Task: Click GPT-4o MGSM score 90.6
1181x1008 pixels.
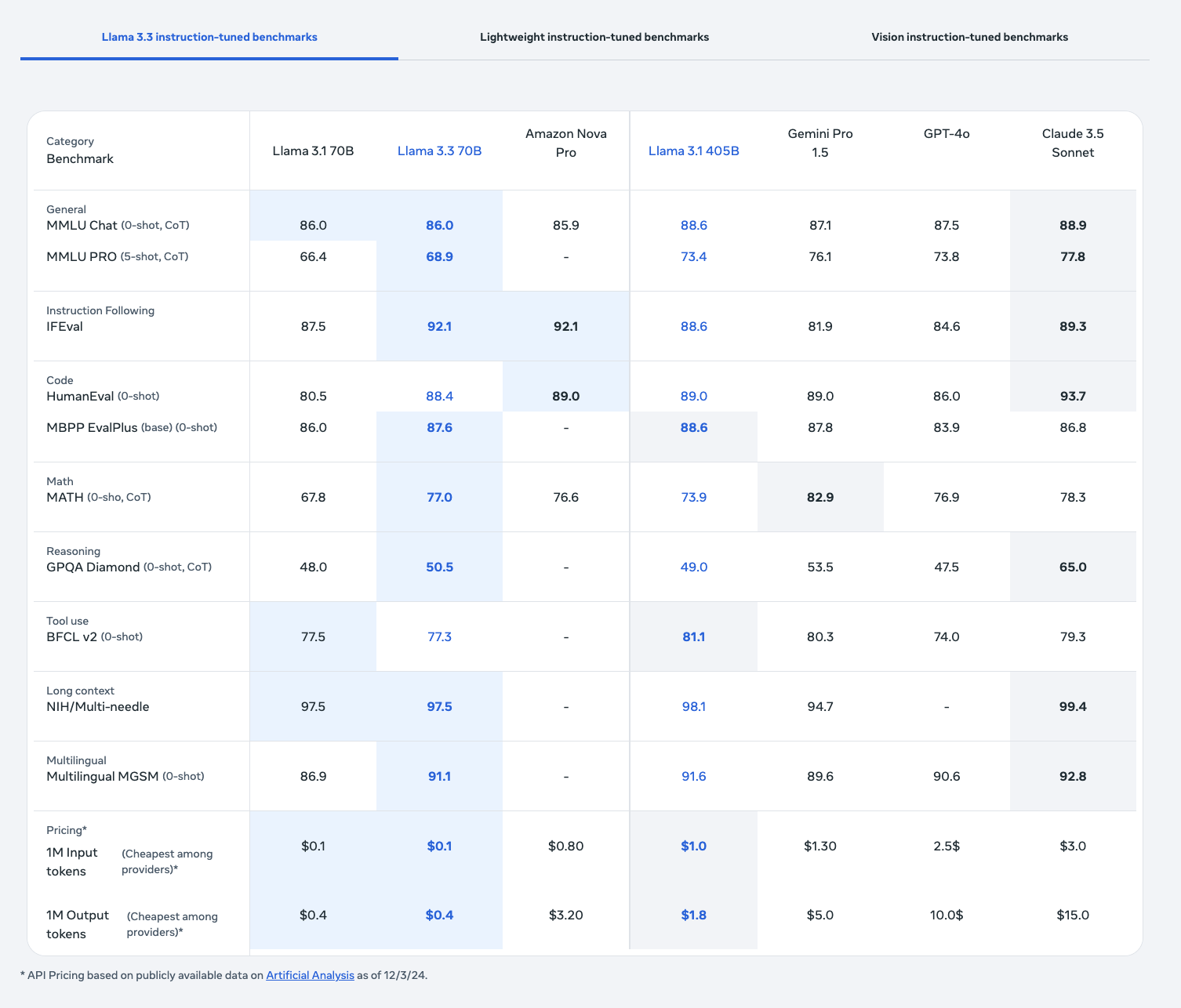Action: click(x=947, y=776)
